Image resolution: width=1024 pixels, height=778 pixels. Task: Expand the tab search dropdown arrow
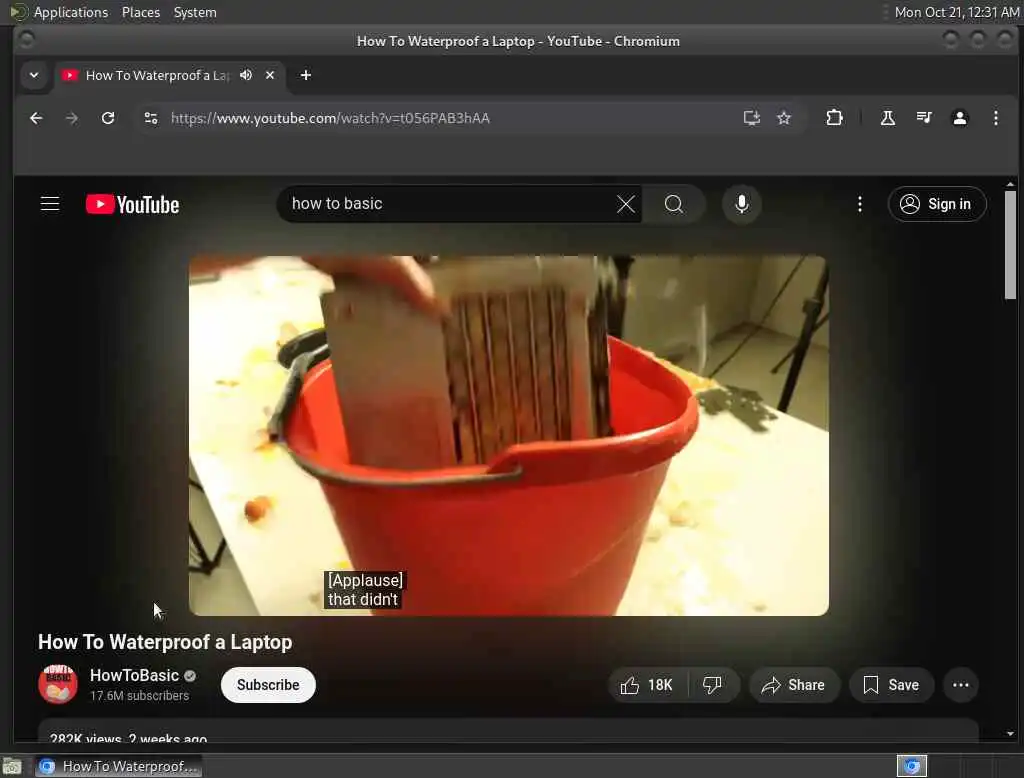pyautogui.click(x=34, y=75)
